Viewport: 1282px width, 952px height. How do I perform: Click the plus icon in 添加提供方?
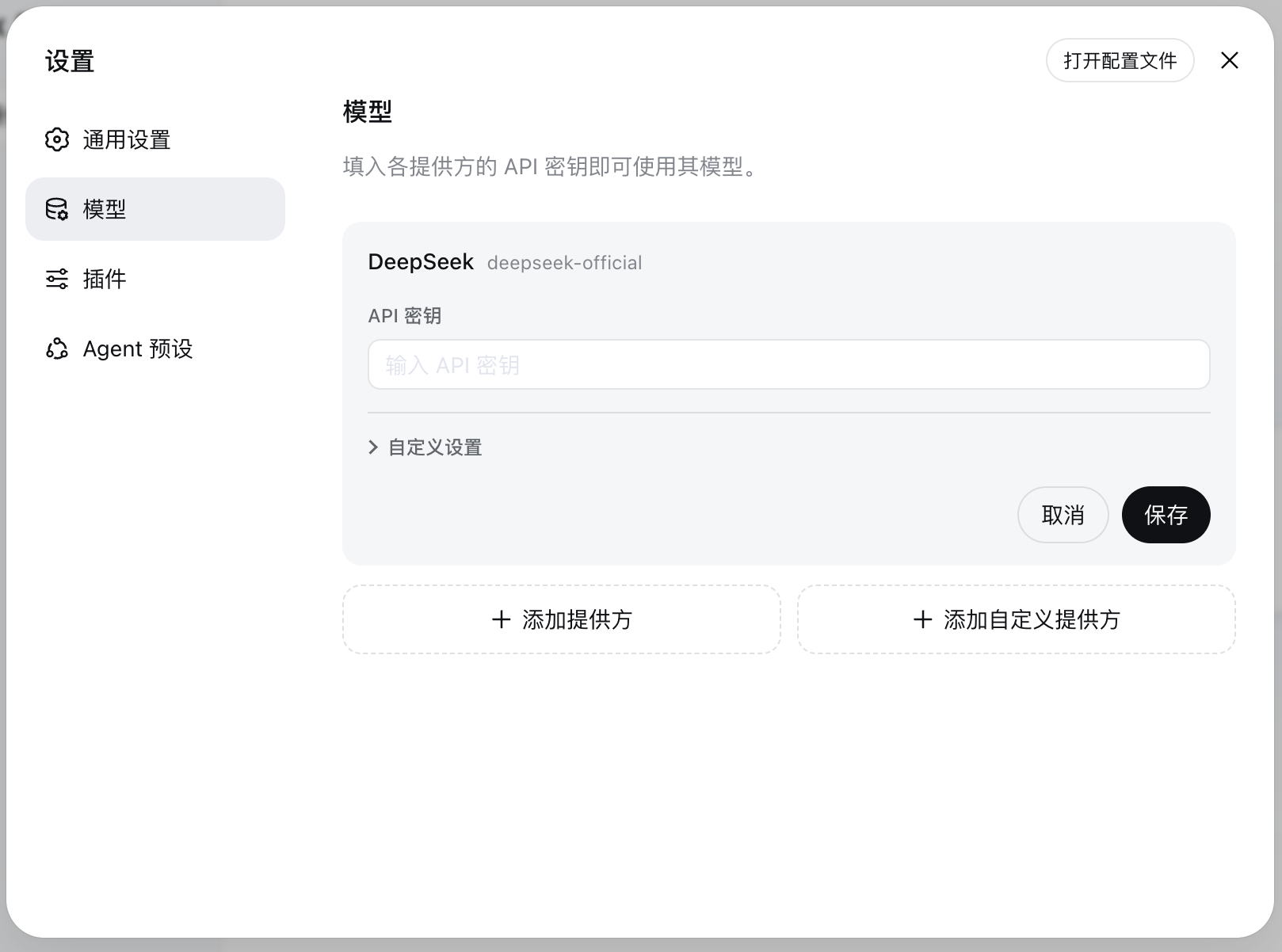[501, 619]
